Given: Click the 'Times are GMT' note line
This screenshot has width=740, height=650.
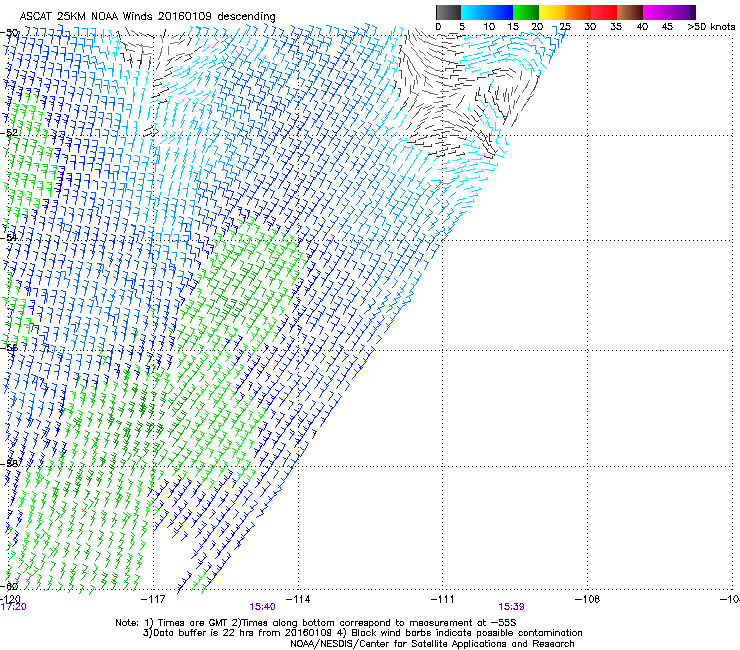Looking at the screenshot, I should pos(316,623).
